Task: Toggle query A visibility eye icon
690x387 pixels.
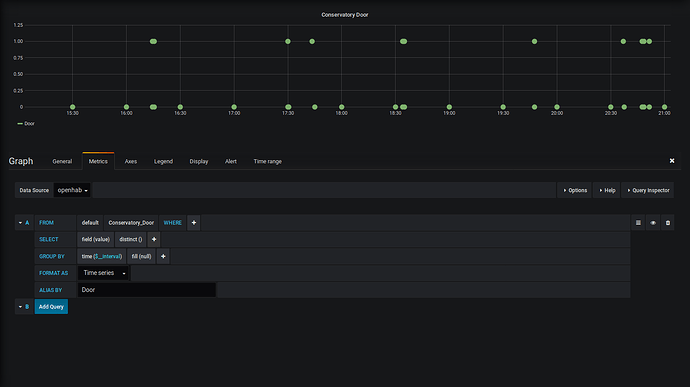Action: (653, 223)
